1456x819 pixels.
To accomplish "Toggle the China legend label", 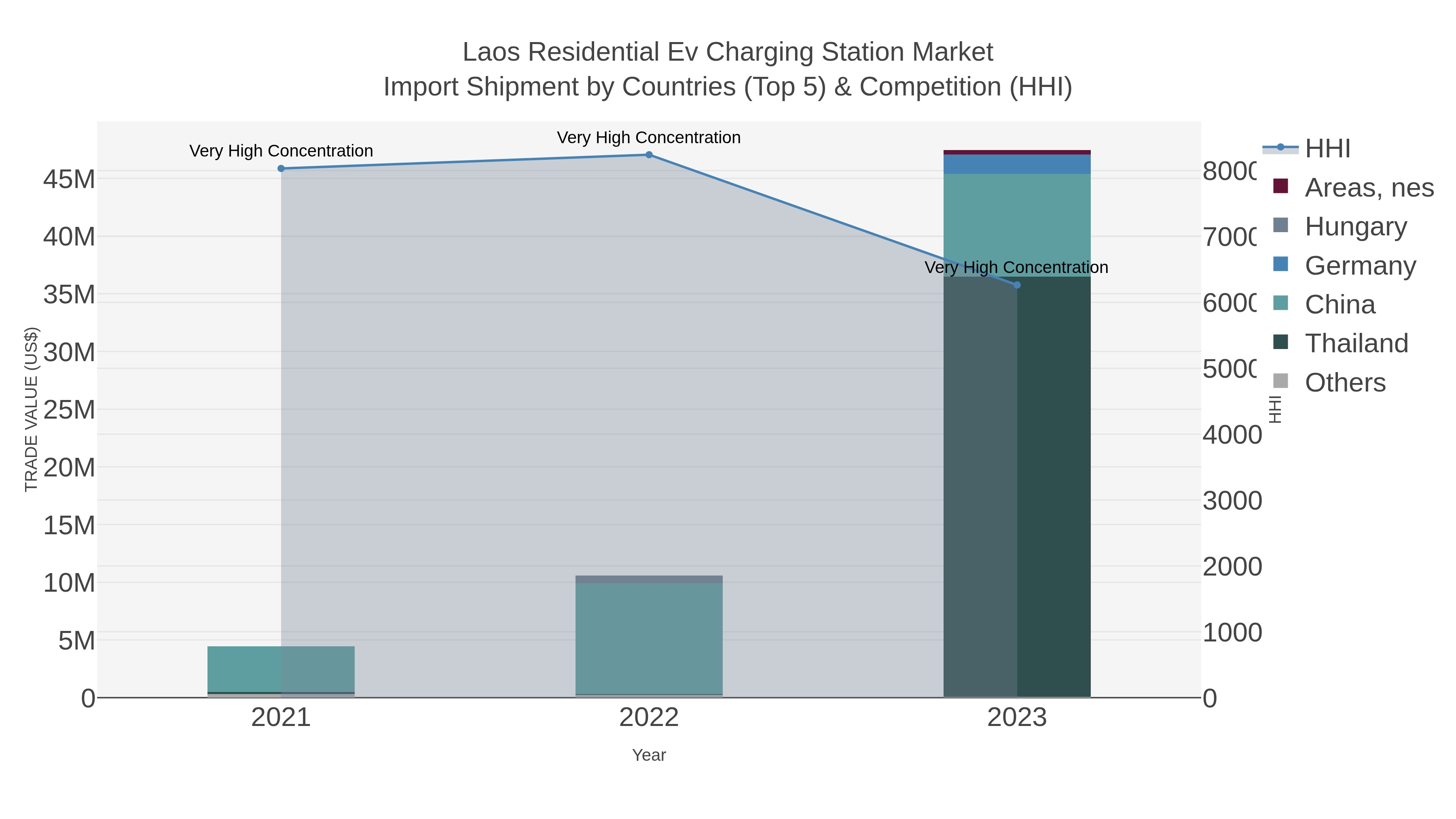I will (1340, 305).
